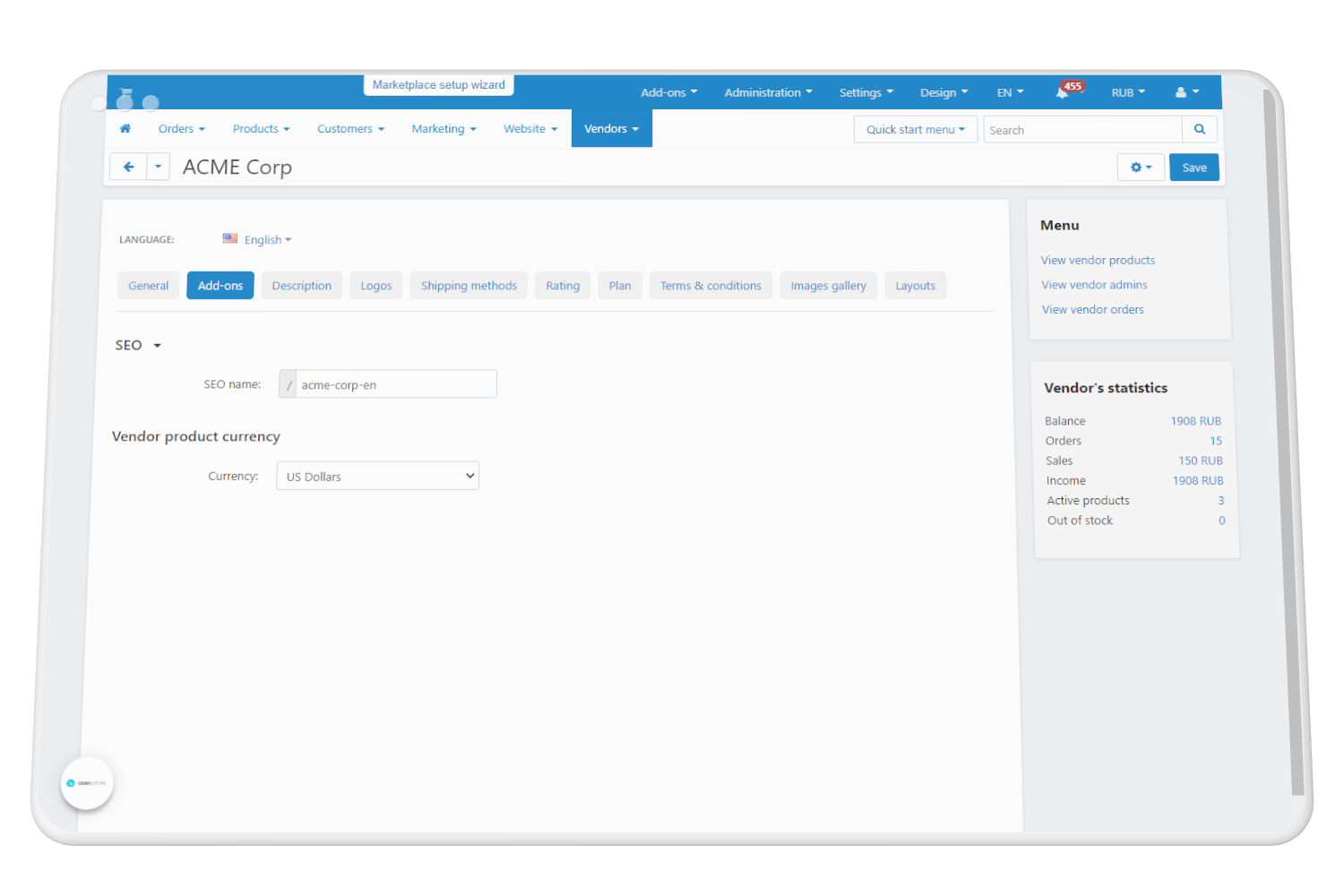The image size is (1344, 896).
Task: Open the Marketing menu
Action: (444, 129)
